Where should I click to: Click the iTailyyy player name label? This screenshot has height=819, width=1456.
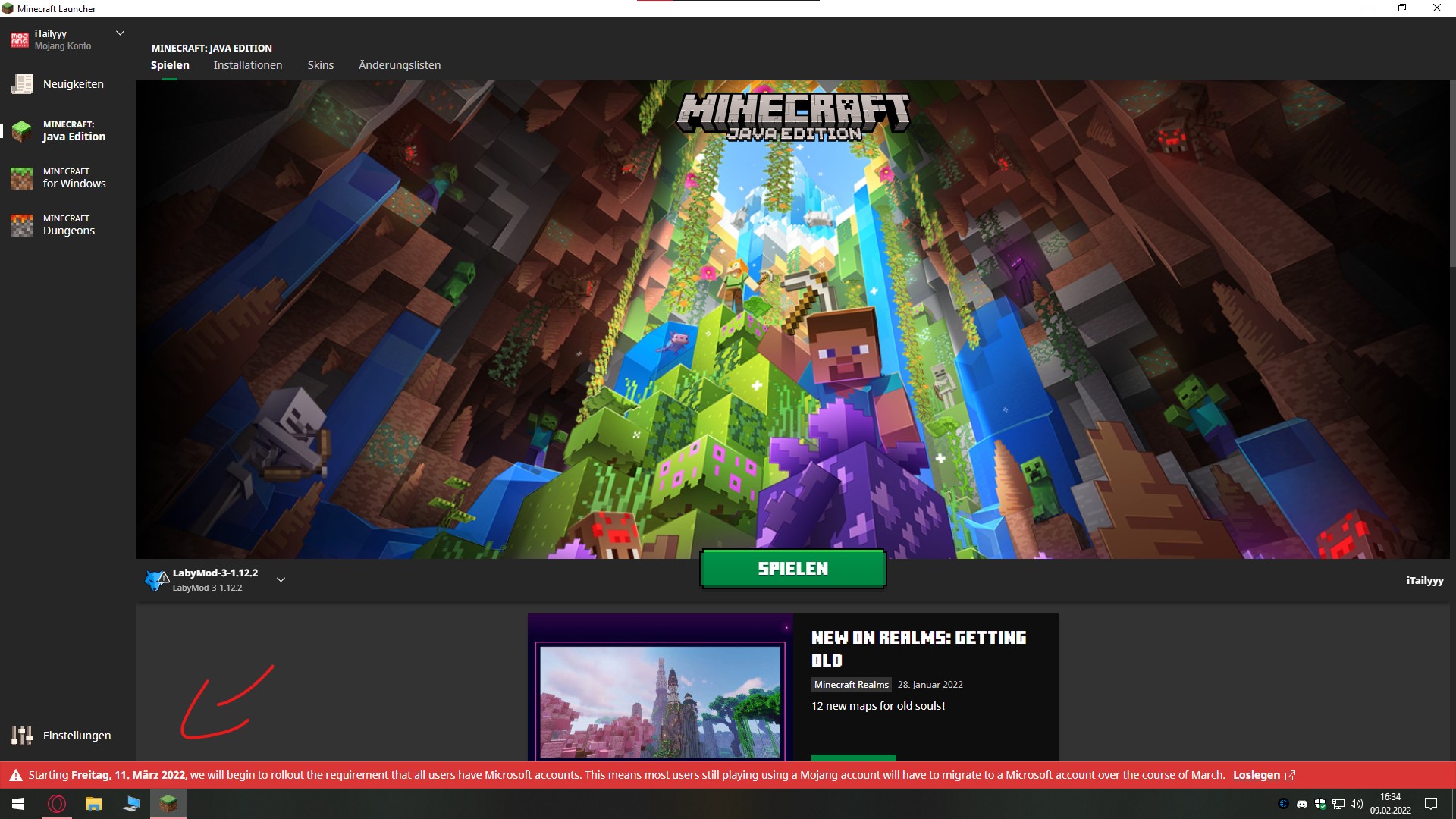pyautogui.click(x=1424, y=581)
